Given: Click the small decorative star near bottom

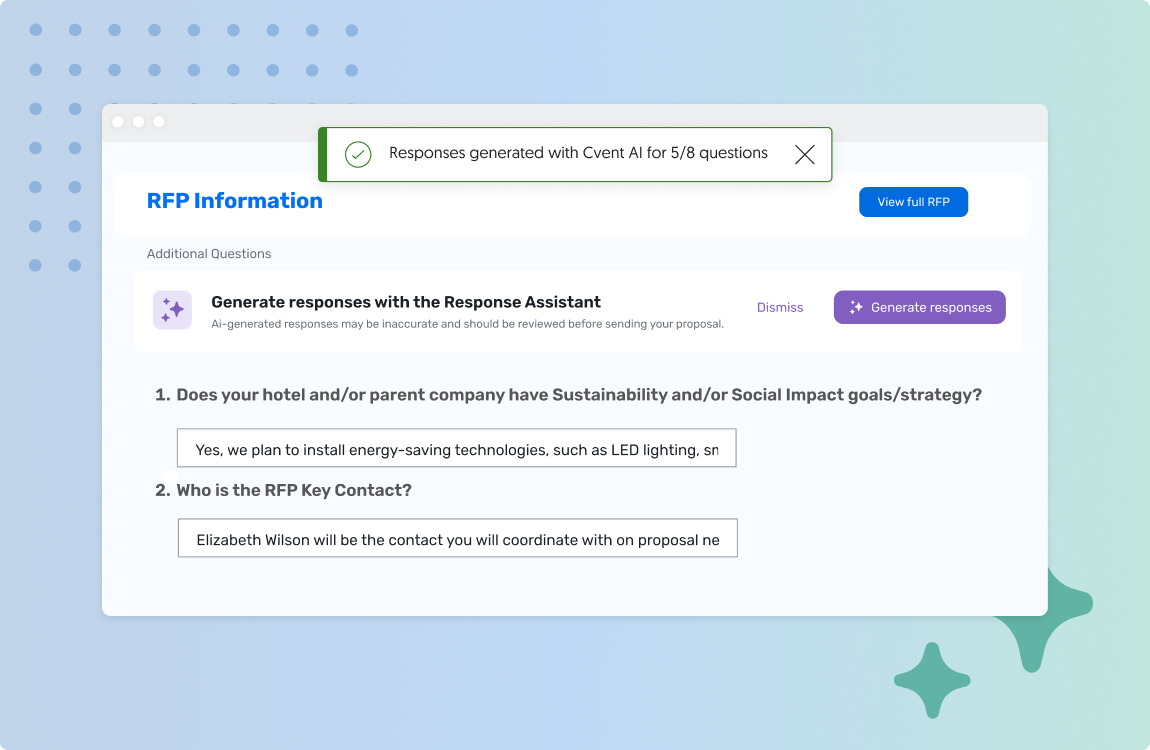Looking at the screenshot, I should tap(932, 681).
